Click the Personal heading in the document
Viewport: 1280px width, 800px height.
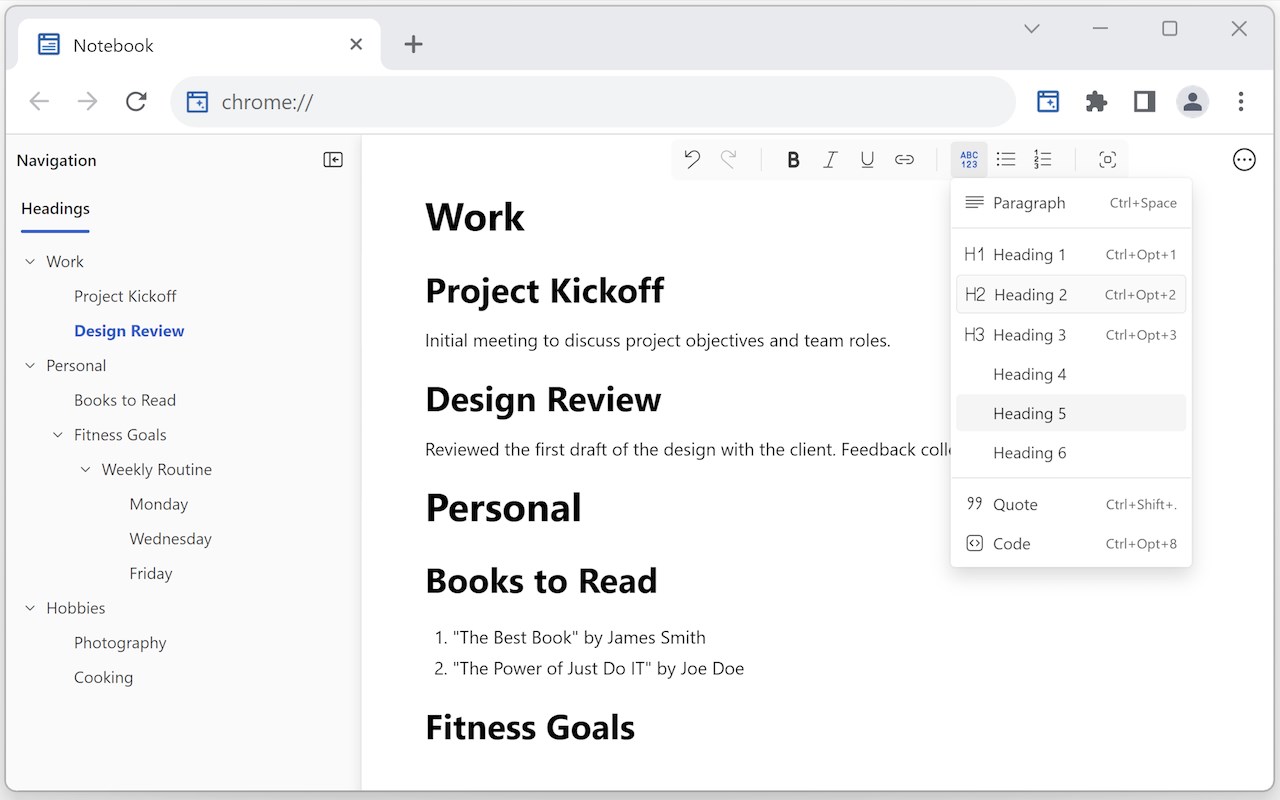[x=503, y=508]
